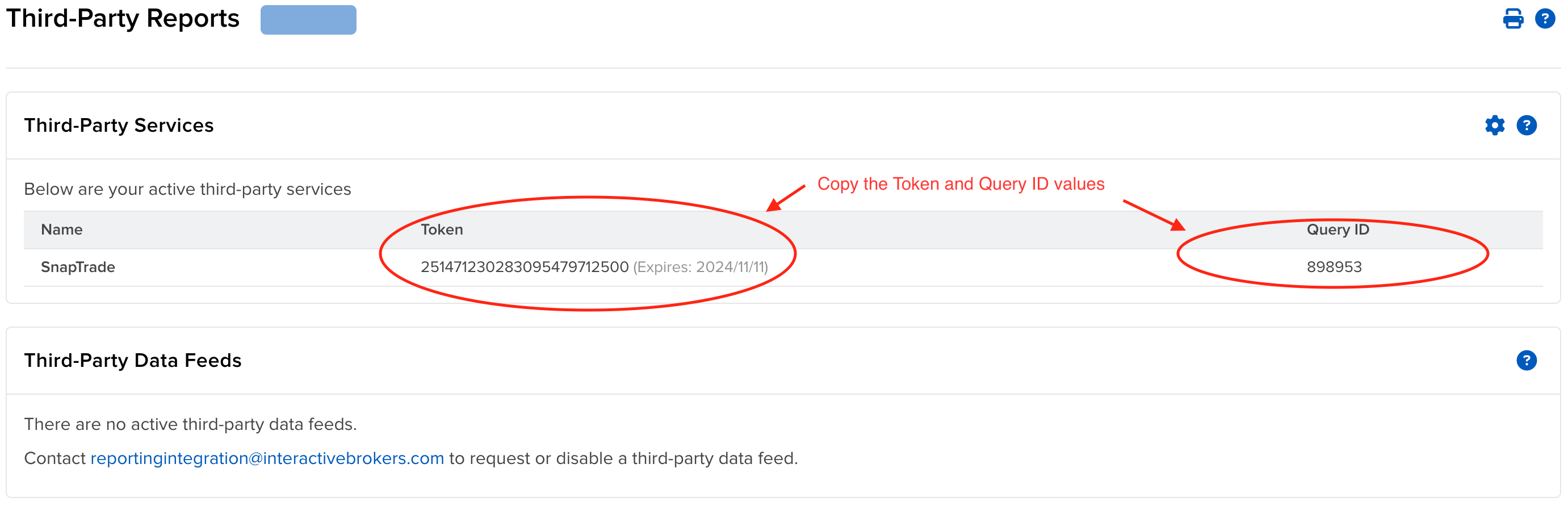Viewport: 1568px width, 510px height.
Task: Open Third-Party Services settings gear
Action: click(x=1494, y=126)
